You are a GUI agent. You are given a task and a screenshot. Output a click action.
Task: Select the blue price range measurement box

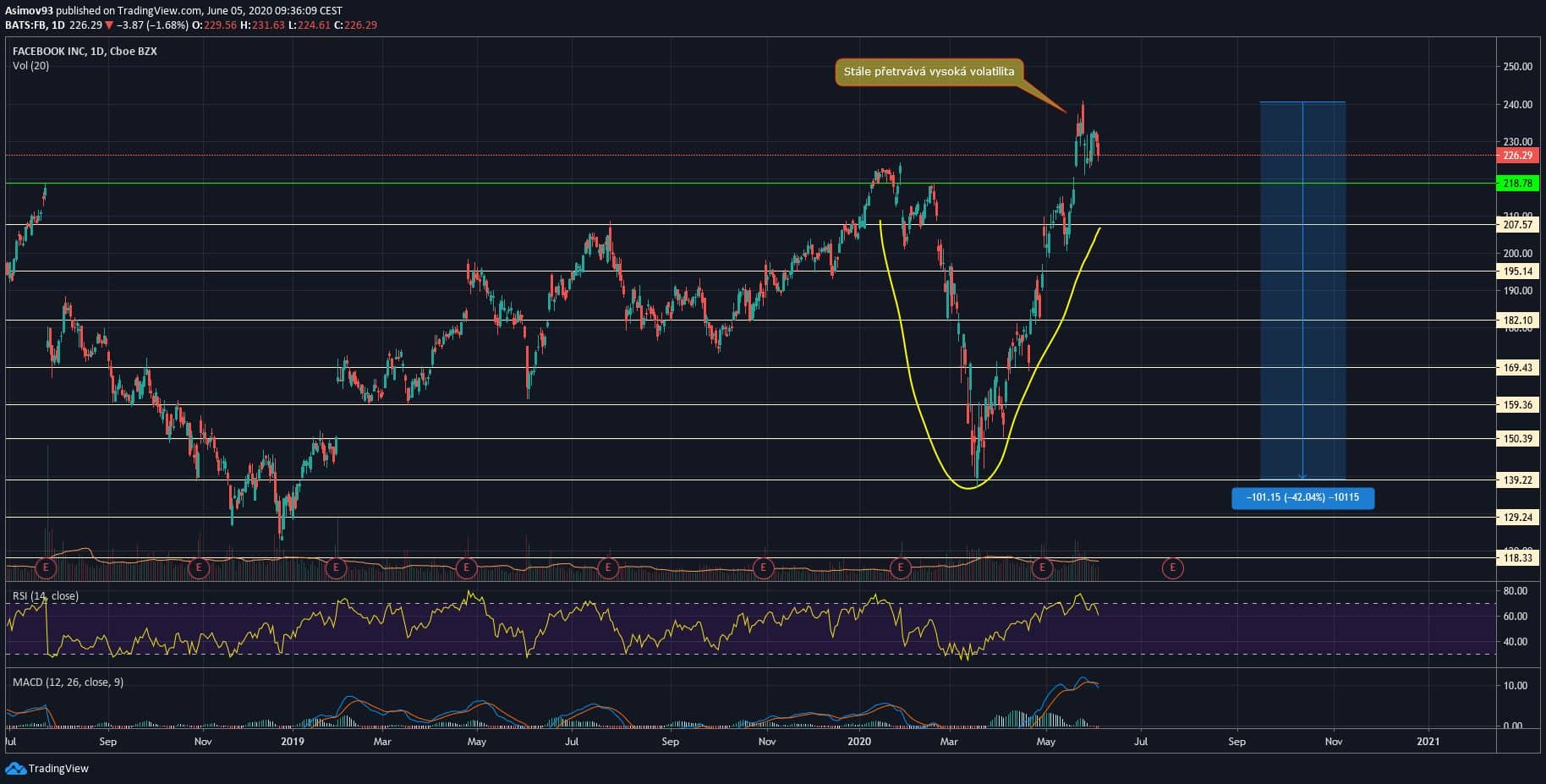(x=1302, y=291)
